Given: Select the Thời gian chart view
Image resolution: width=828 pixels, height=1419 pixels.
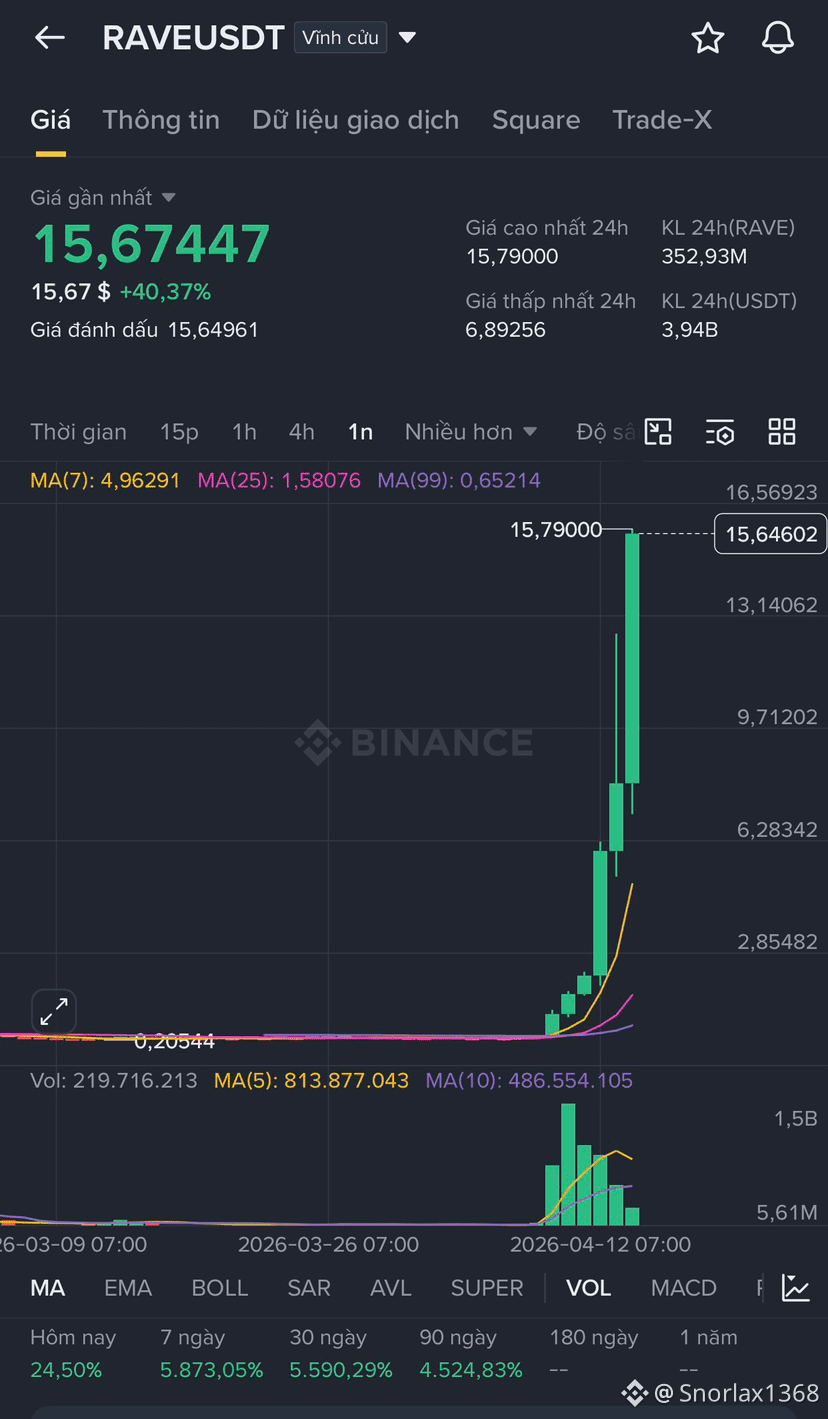Looking at the screenshot, I should click(78, 432).
